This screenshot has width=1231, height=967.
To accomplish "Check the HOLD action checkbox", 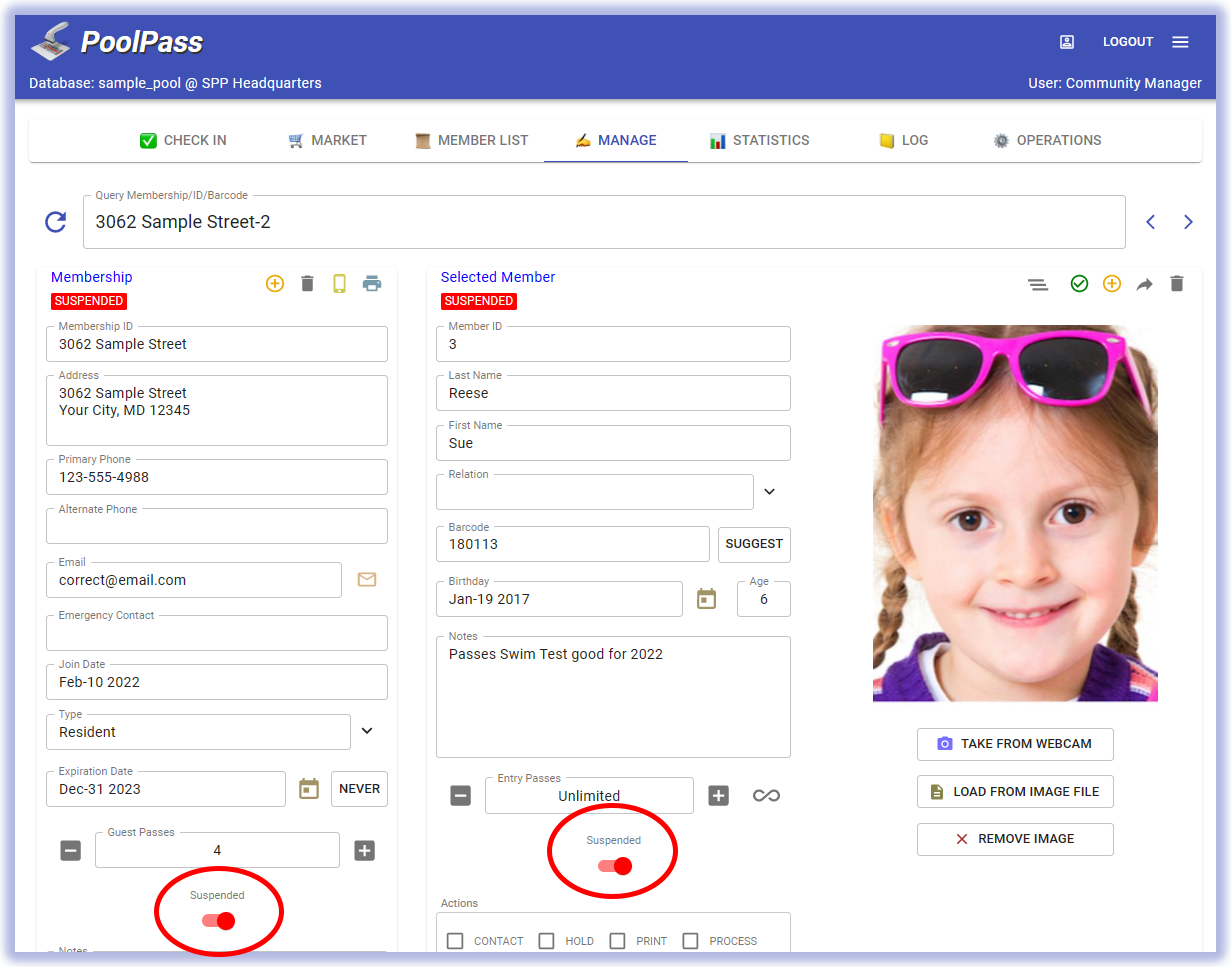I will tap(546, 941).
